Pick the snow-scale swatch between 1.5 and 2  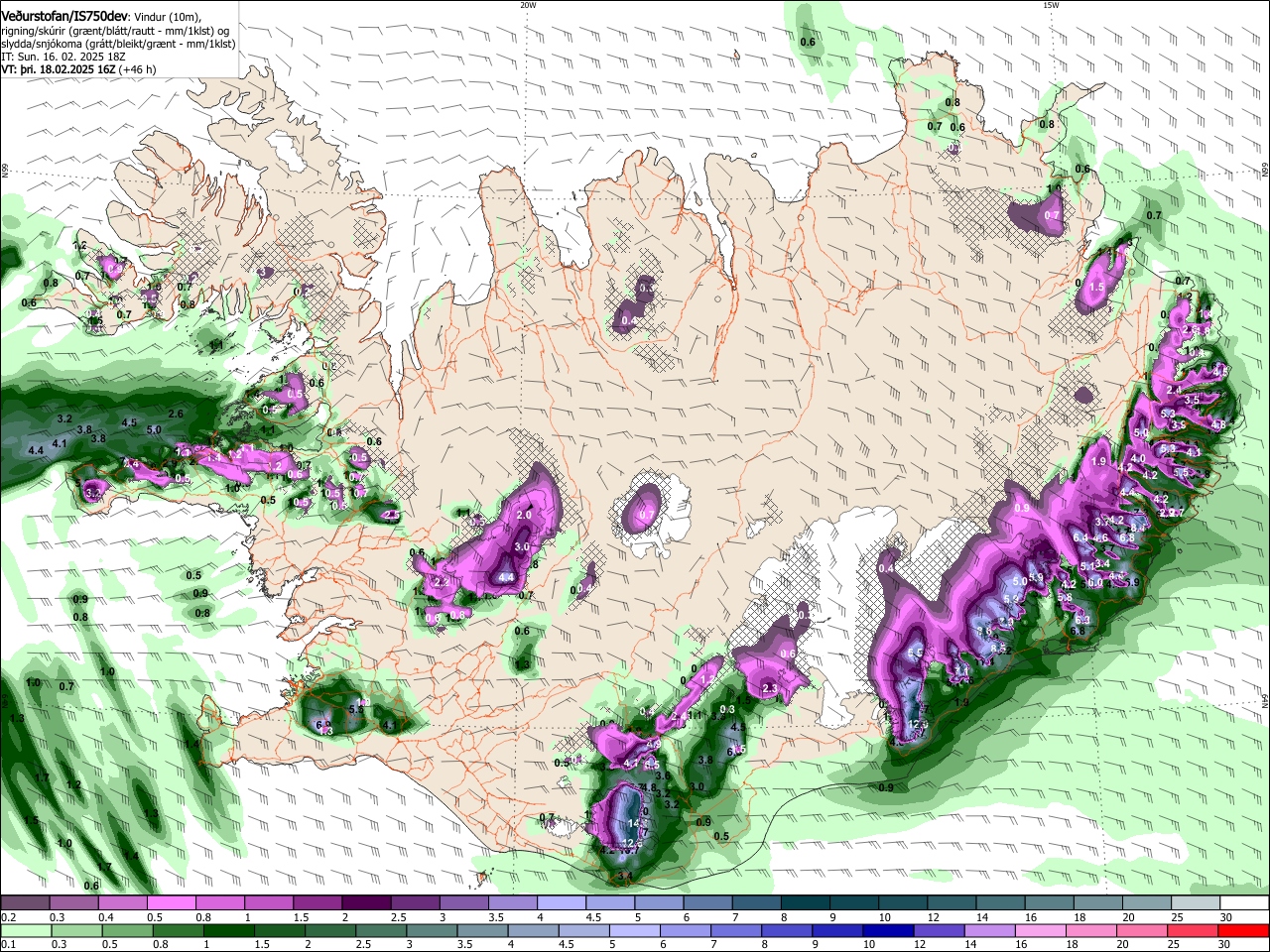click(x=317, y=902)
